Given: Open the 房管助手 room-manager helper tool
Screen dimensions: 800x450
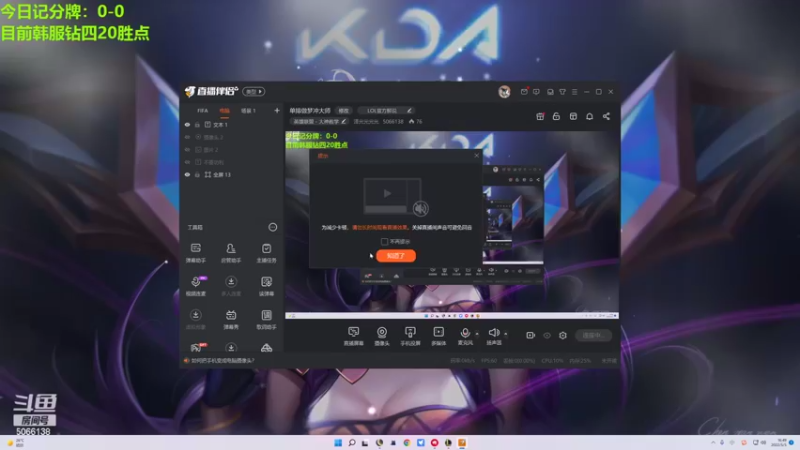Looking at the screenshot, I should tap(231, 253).
